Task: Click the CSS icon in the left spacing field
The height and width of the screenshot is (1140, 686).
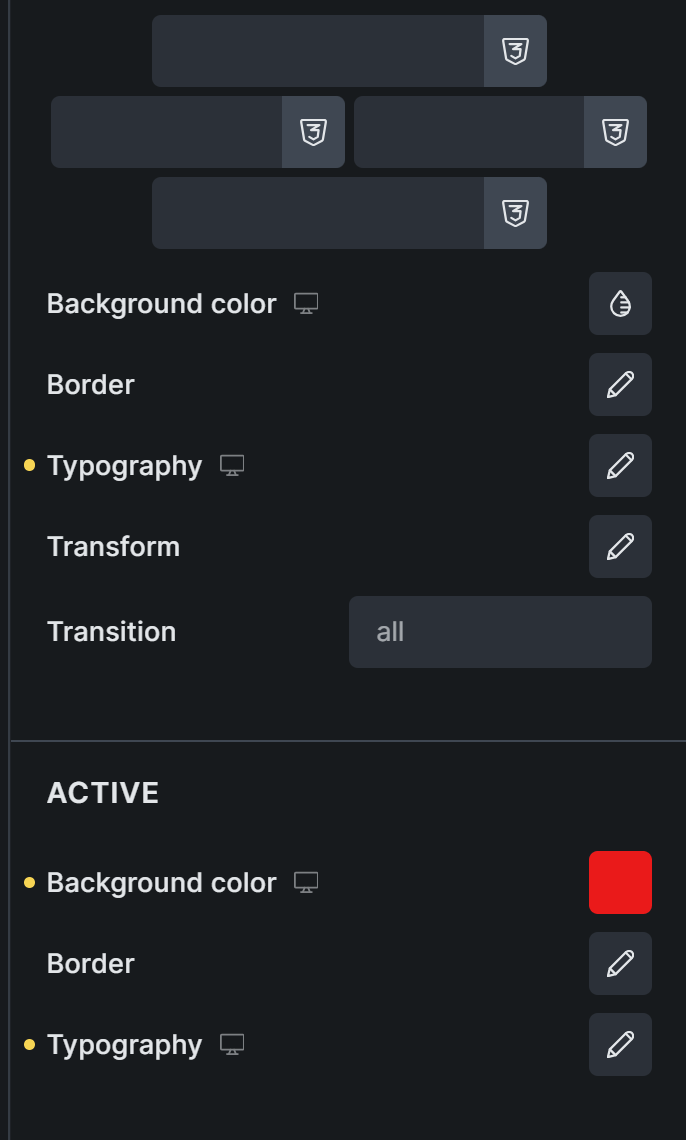Action: 314,132
